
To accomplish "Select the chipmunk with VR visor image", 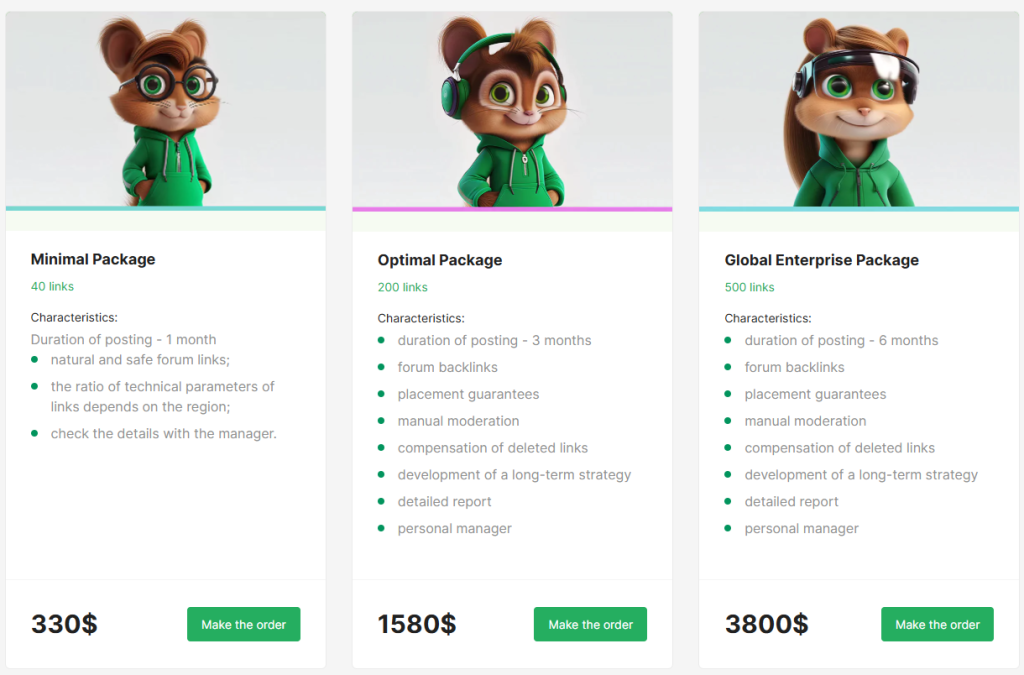I will point(858,108).
